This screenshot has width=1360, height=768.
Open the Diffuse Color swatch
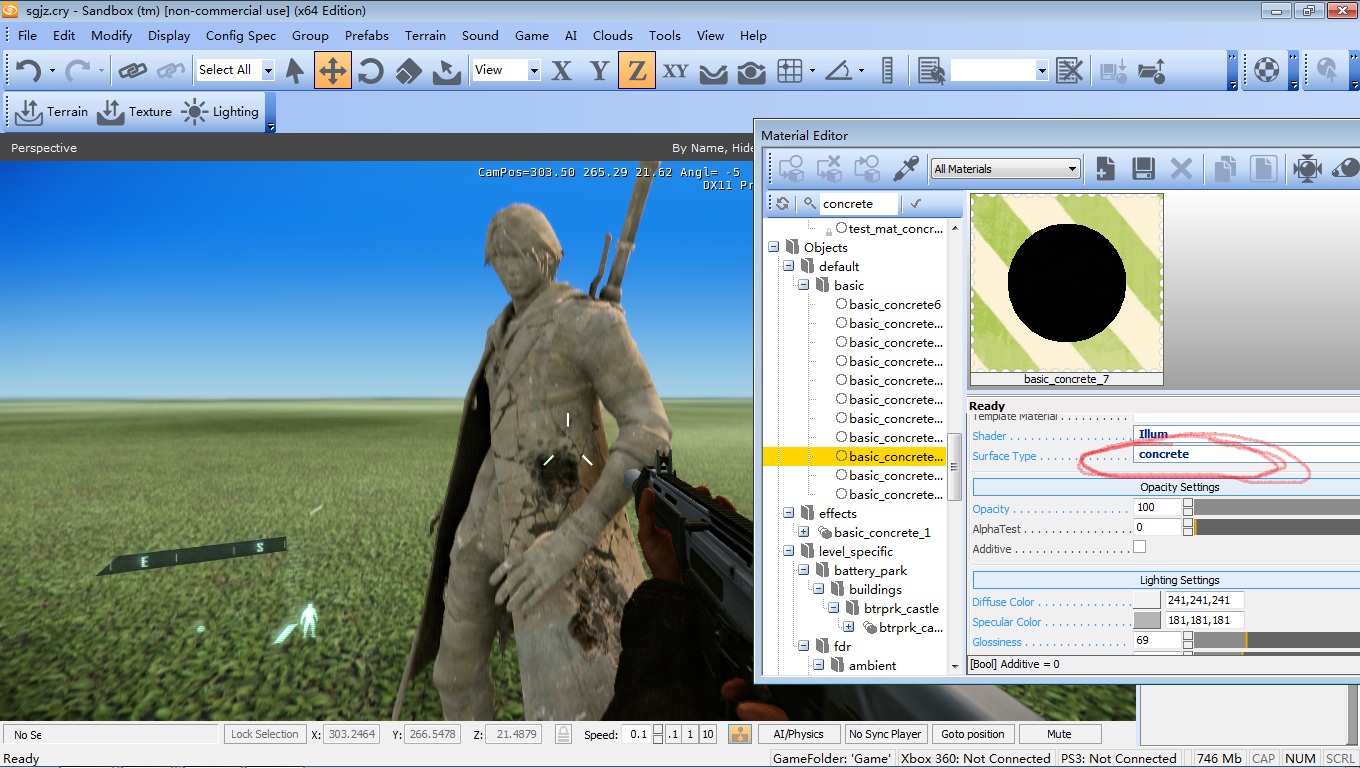coord(1147,601)
